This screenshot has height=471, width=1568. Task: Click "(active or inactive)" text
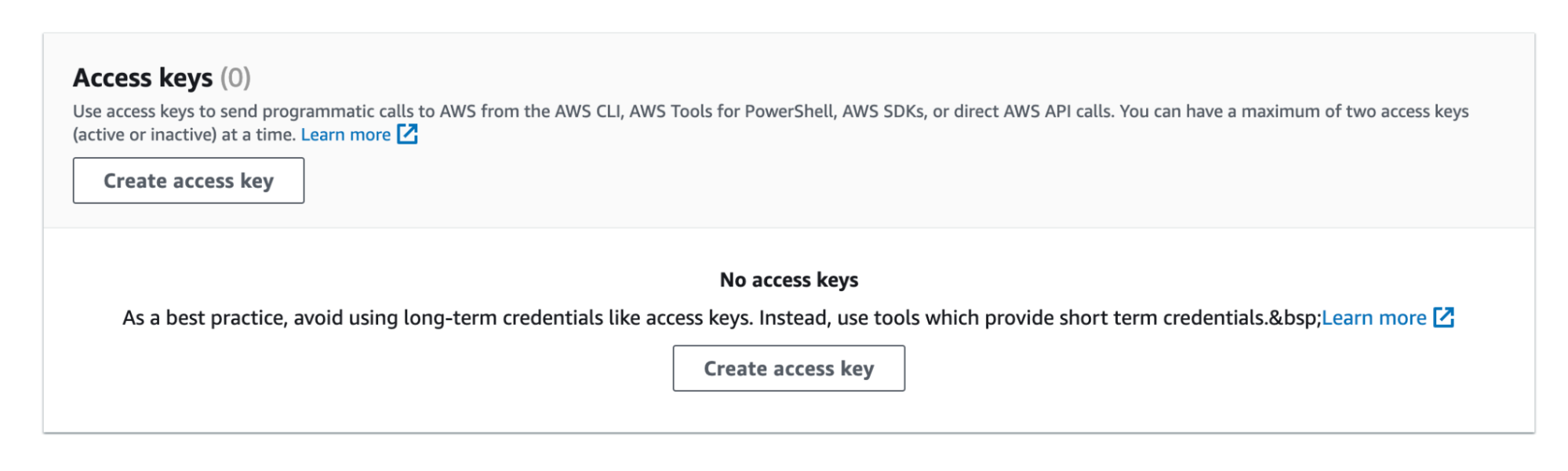(144, 135)
